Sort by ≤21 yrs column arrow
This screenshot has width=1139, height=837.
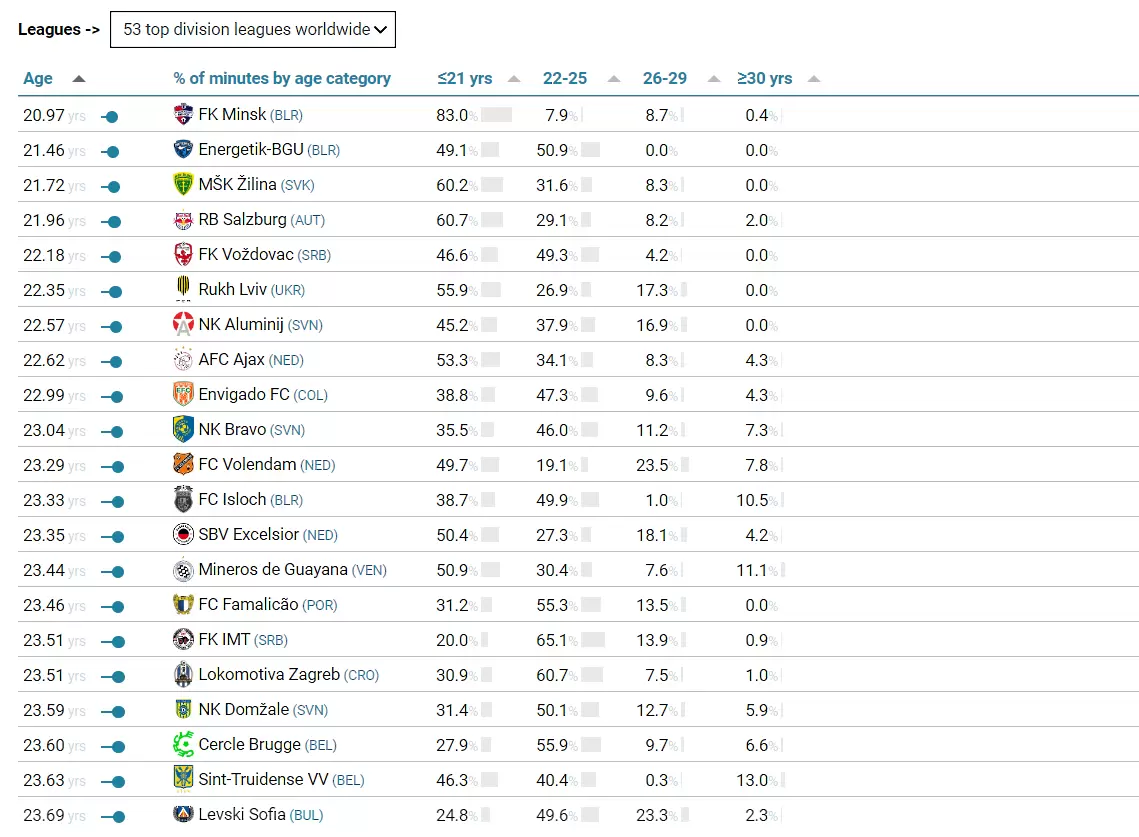(x=514, y=79)
